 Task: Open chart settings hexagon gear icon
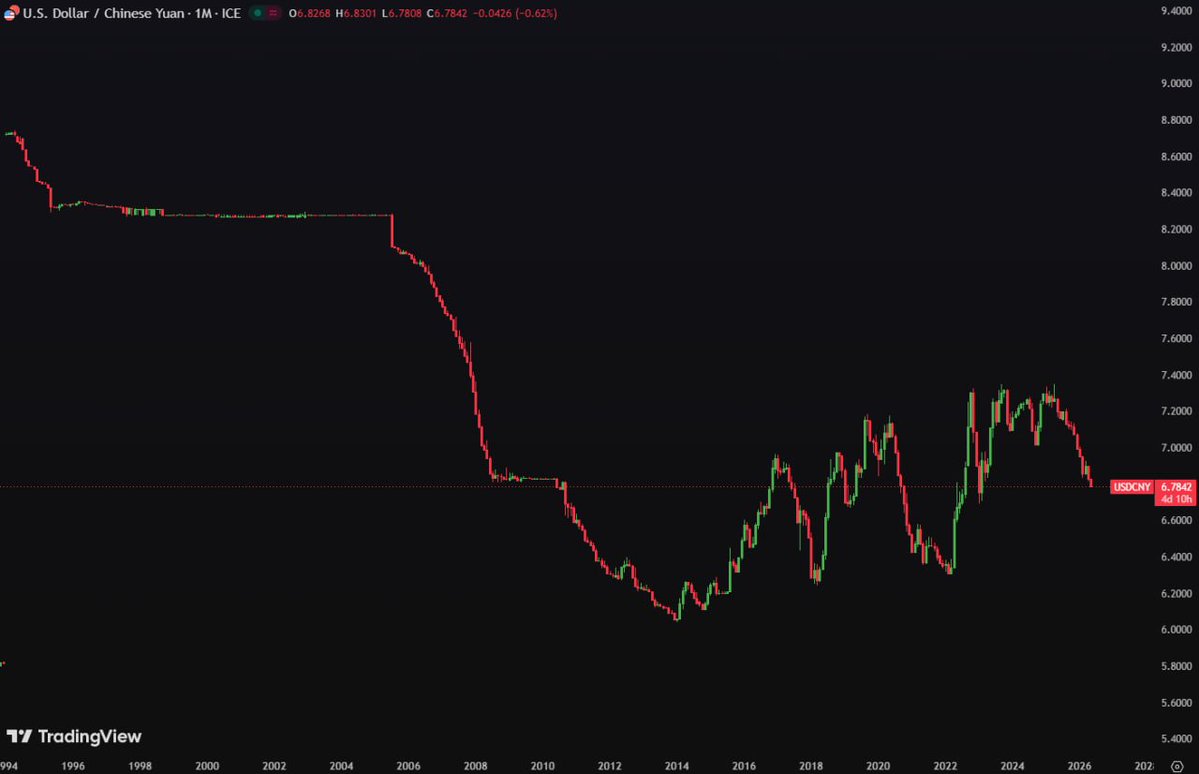[1177, 766]
